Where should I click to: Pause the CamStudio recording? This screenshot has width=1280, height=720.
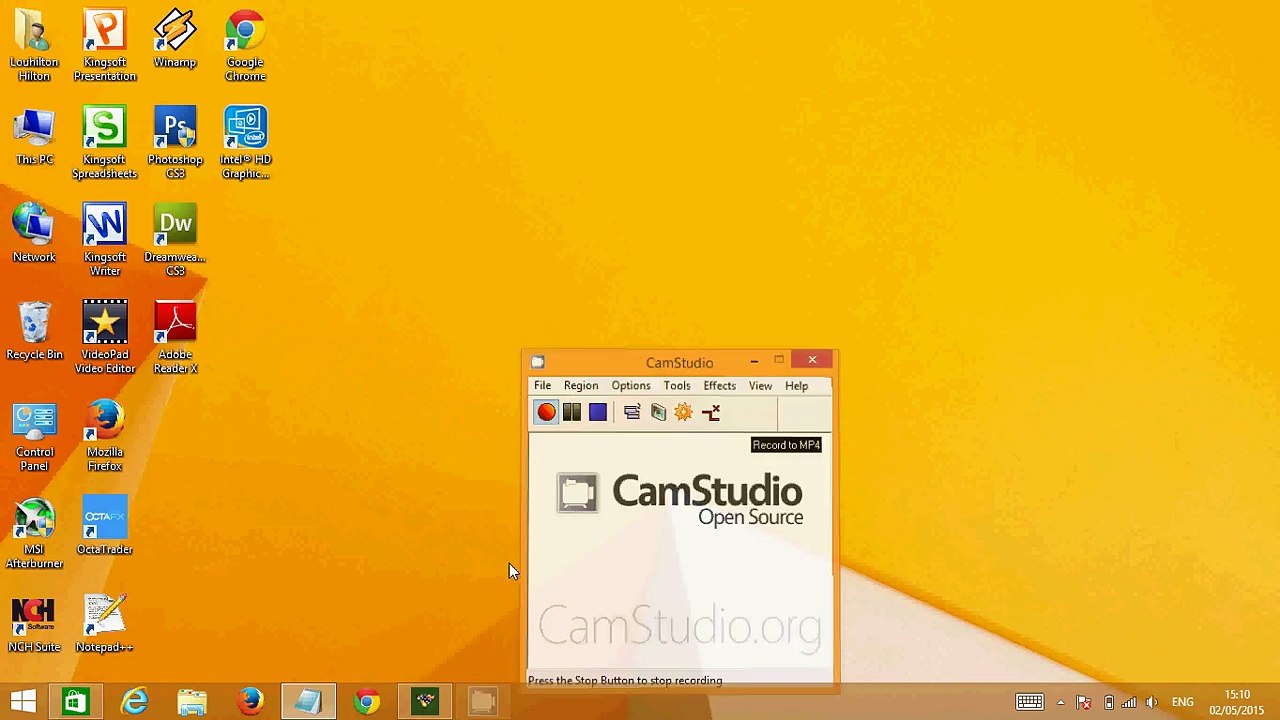(x=572, y=412)
